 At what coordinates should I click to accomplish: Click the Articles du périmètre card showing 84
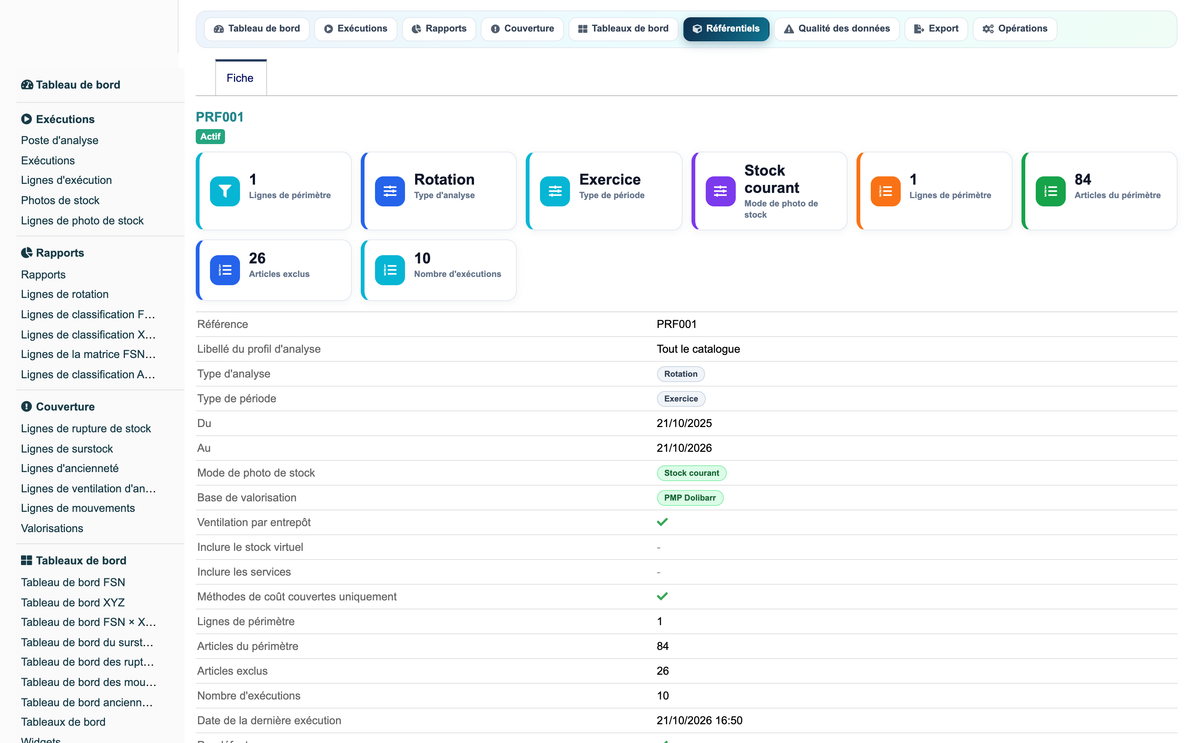tap(1099, 191)
